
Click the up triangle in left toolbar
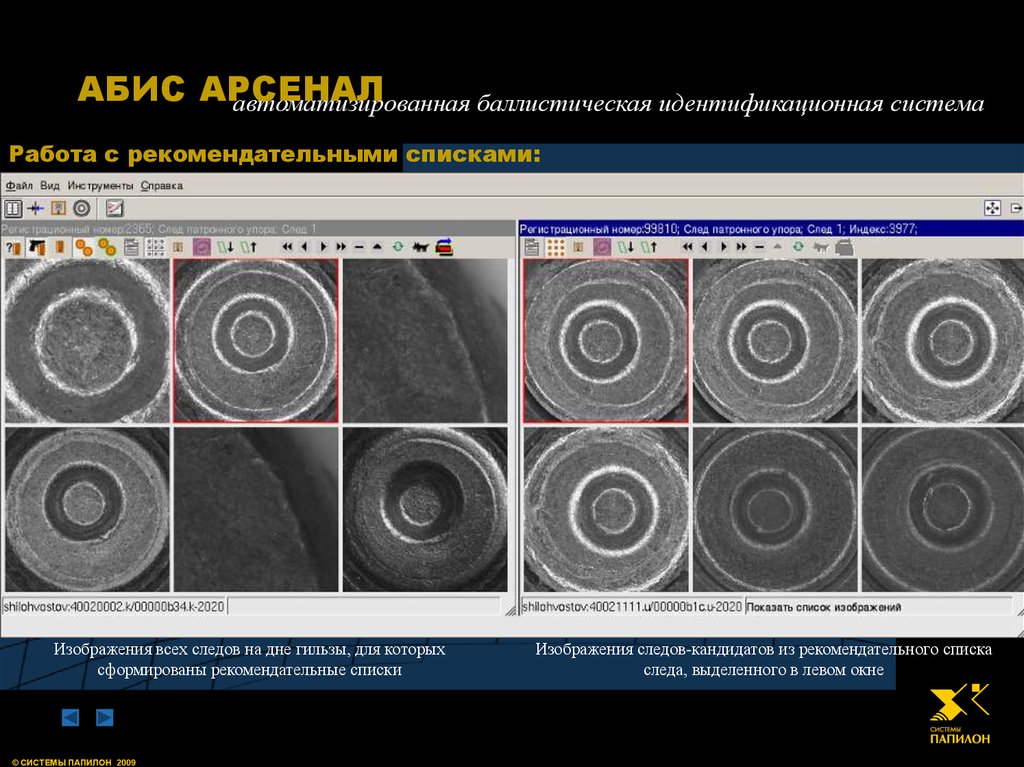tap(377, 247)
